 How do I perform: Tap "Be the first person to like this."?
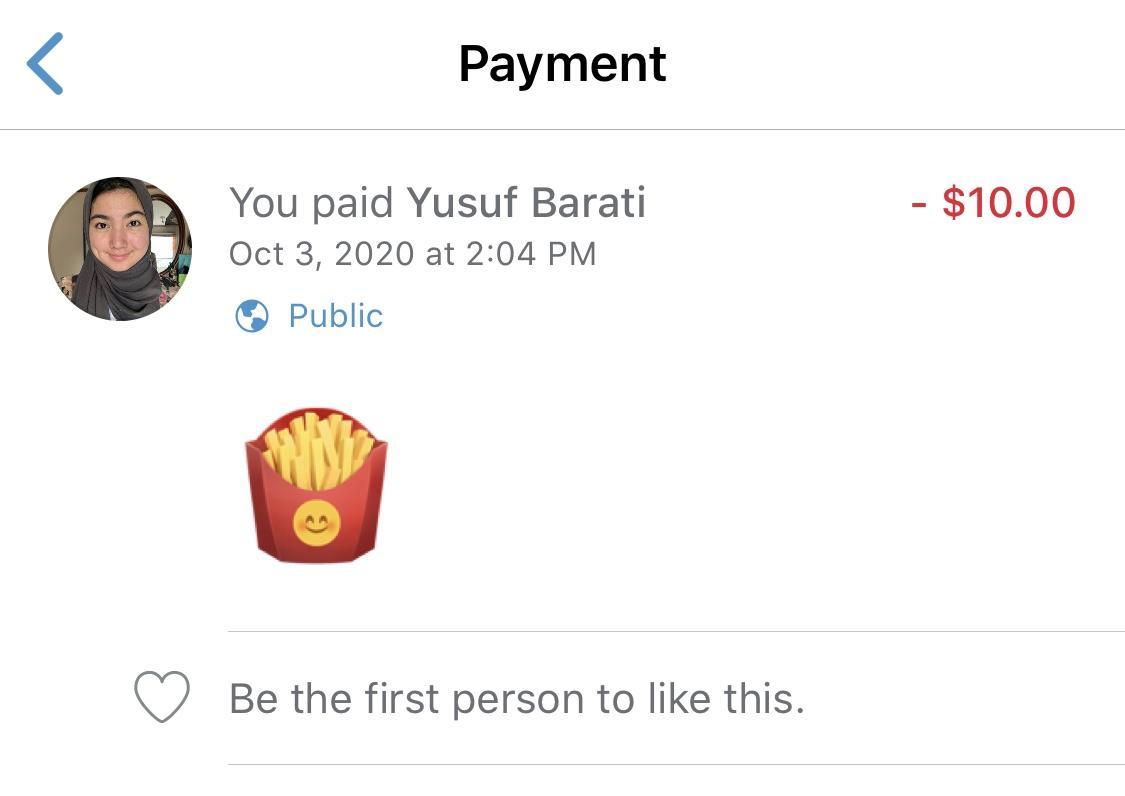click(516, 698)
